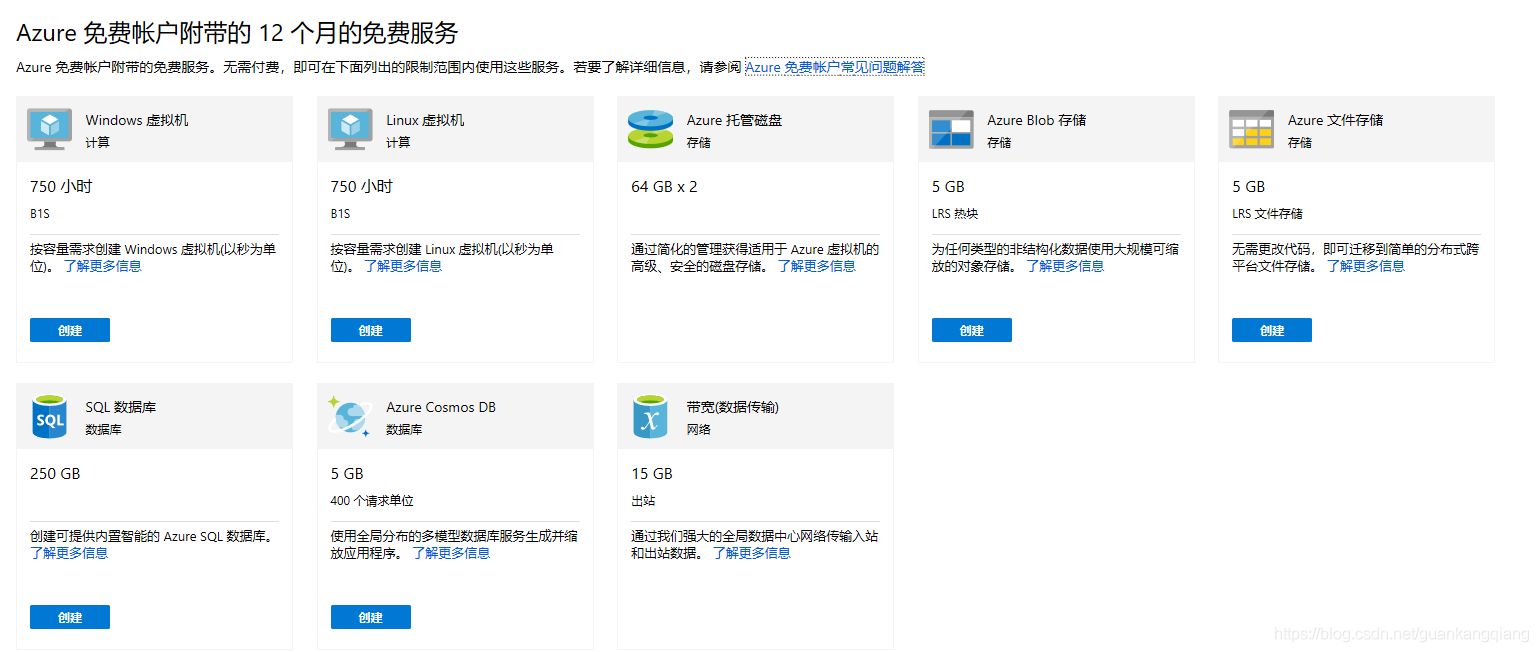Click 创建 button for Linux 虚拟机
Viewport: 1538px width, 652px height.
click(371, 330)
